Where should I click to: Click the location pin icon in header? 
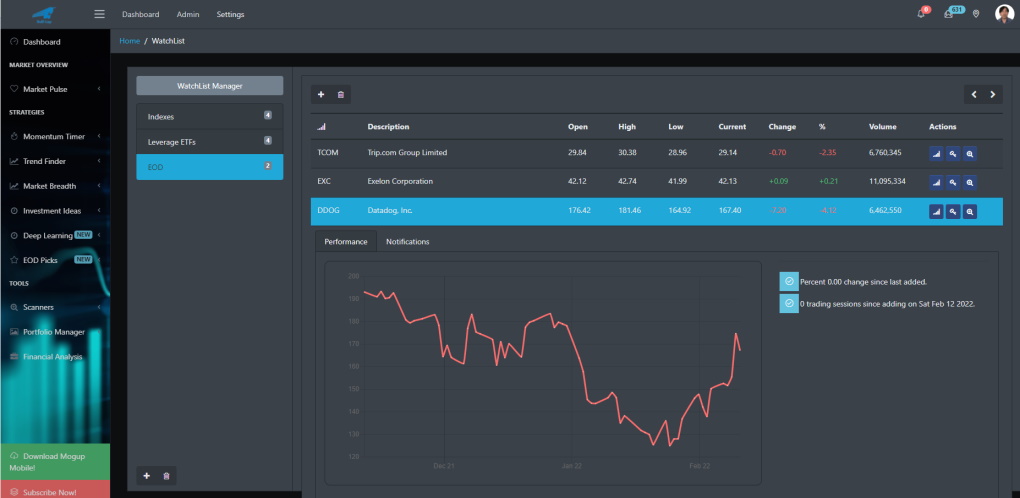[976, 14]
